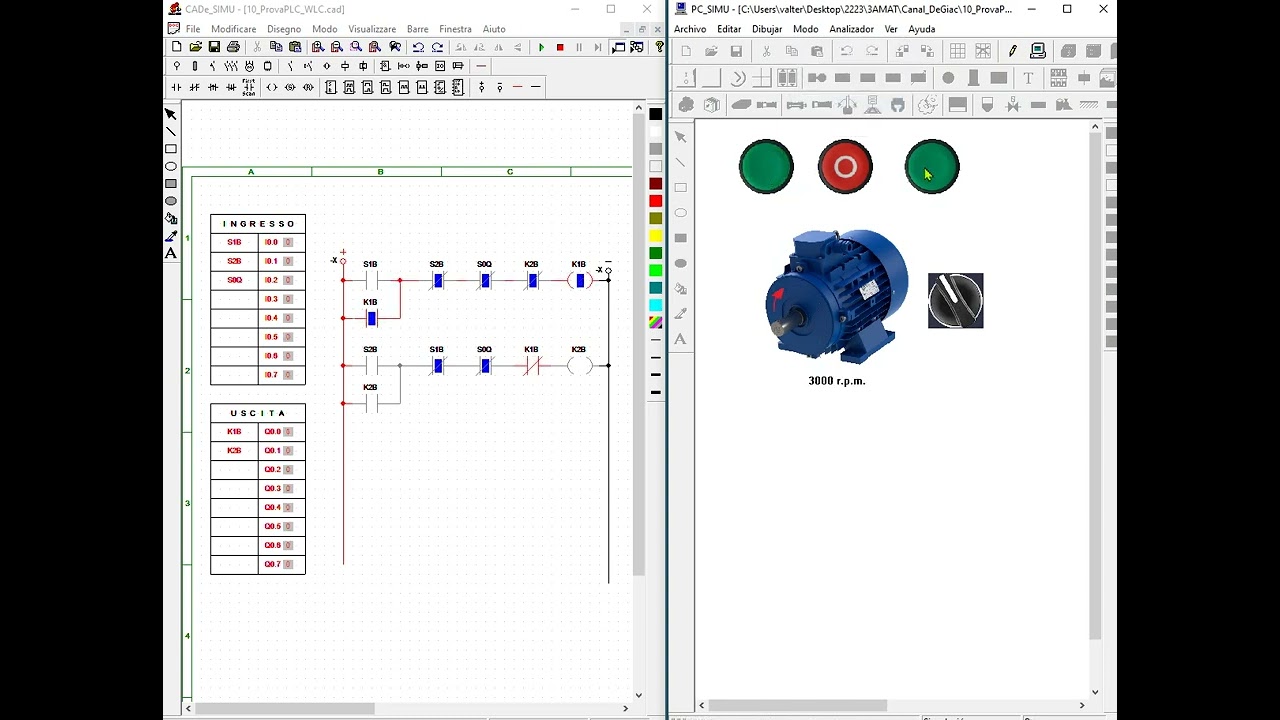Redo action in CADe_SIMU
The height and width of the screenshot is (720, 1280).
[x=437, y=47]
